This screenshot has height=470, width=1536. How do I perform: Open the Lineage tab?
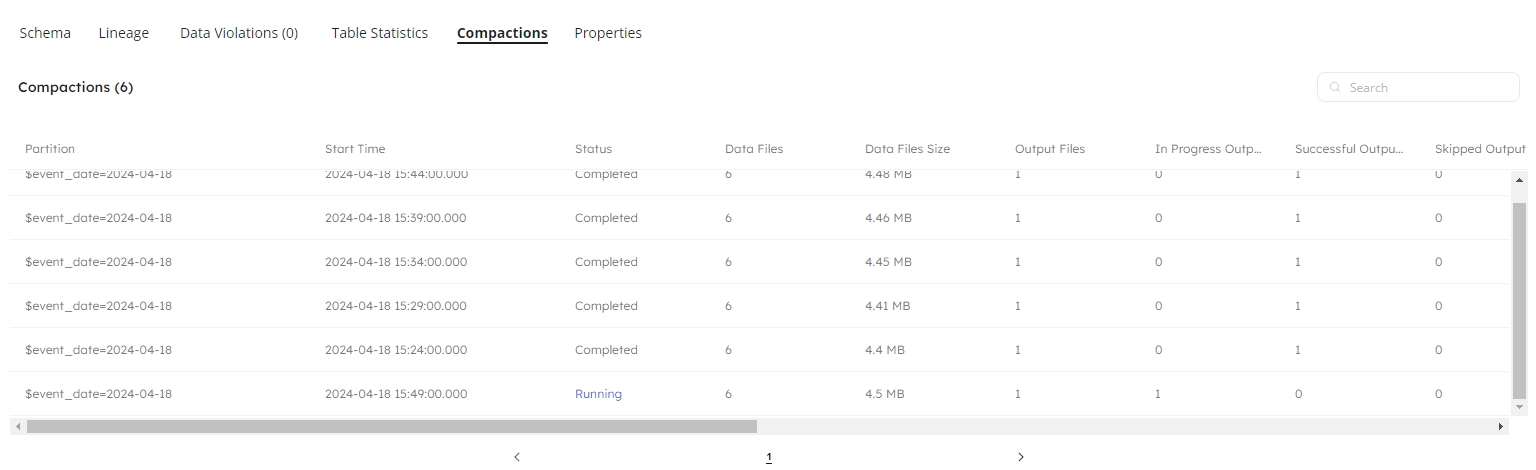pos(124,33)
